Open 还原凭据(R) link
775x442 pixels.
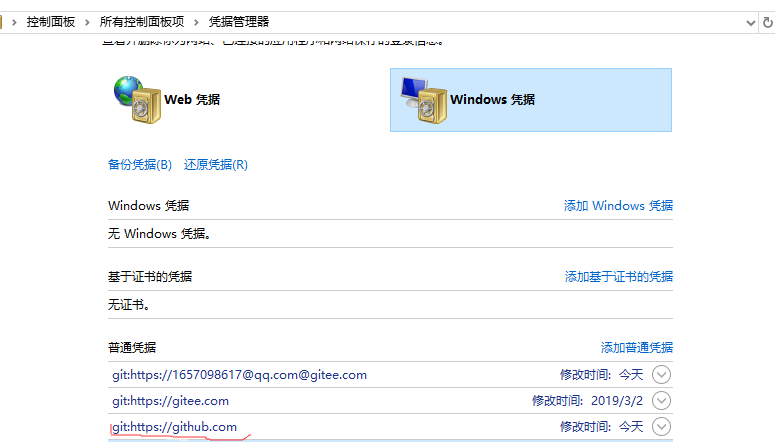click(x=215, y=164)
